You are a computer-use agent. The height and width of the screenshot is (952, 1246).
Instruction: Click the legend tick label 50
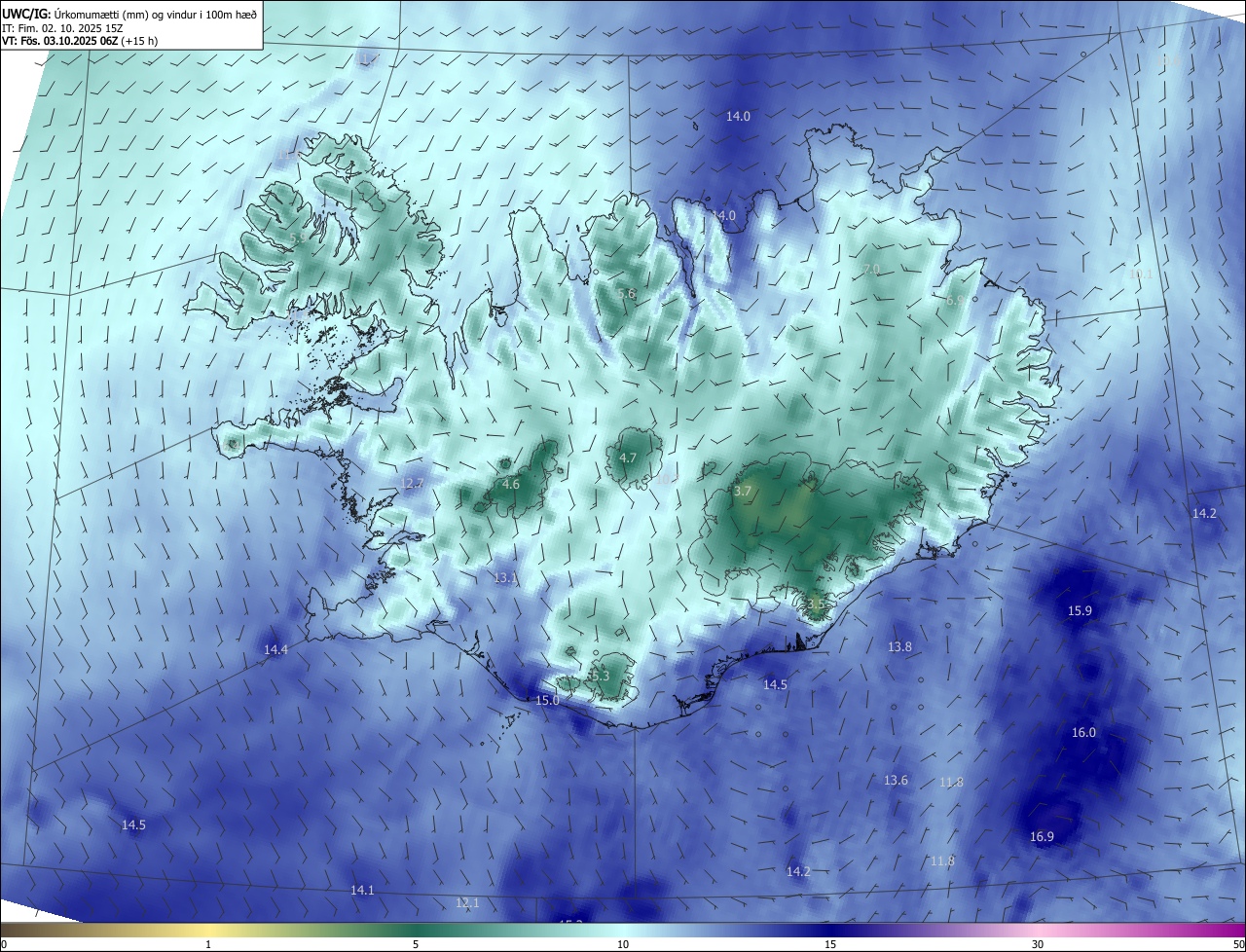coord(1238,944)
